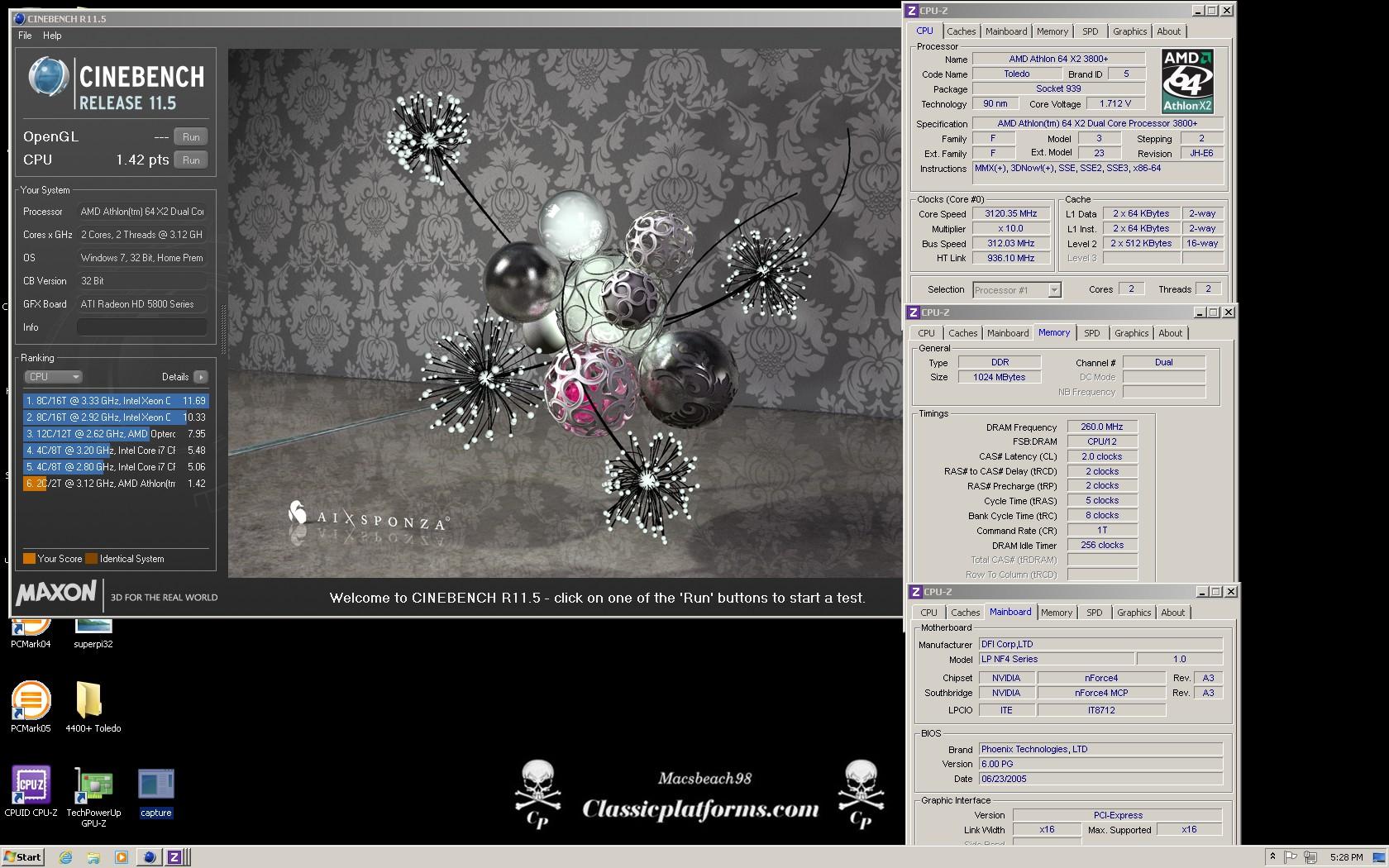Click the Info input field
The height and width of the screenshot is (868, 1389).
(x=142, y=327)
